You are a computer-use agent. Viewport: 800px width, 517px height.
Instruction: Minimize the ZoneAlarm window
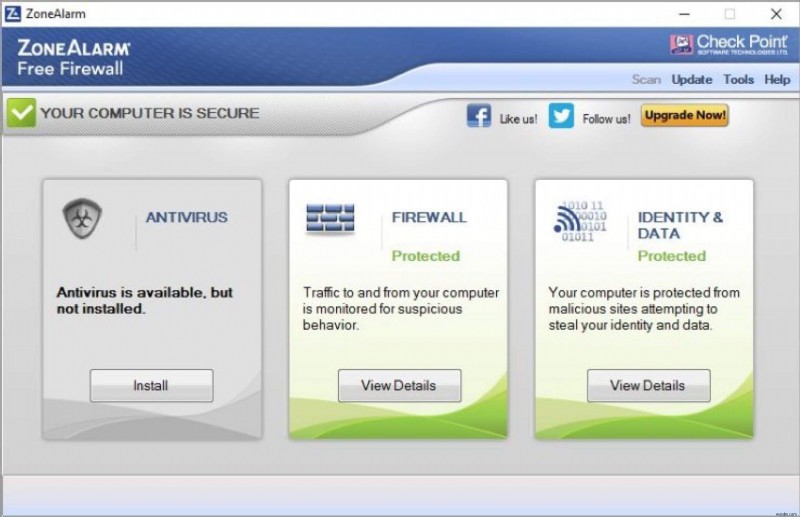pyautogui.click(x=684, y=14)
